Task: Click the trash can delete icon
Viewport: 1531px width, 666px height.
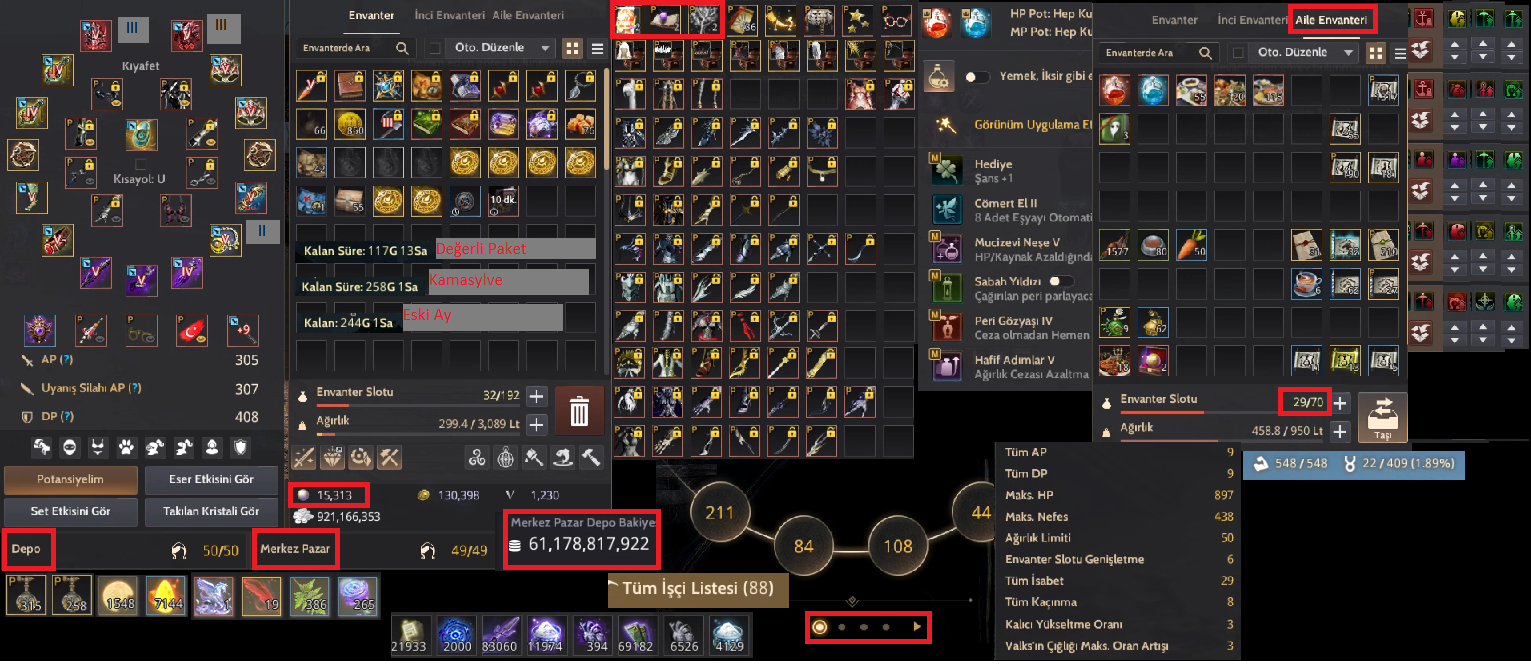Action: tap(579, 411)
